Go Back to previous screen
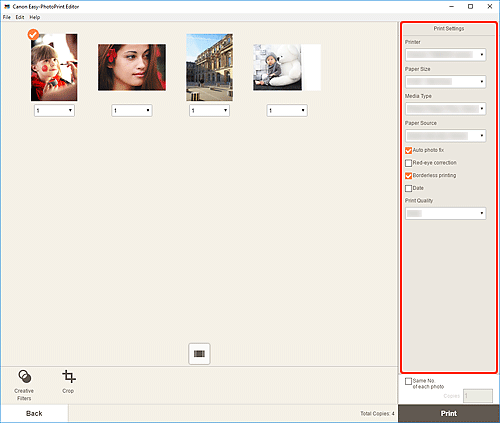The width and height of the screenshot is (500, 423). tap(34, 413)
